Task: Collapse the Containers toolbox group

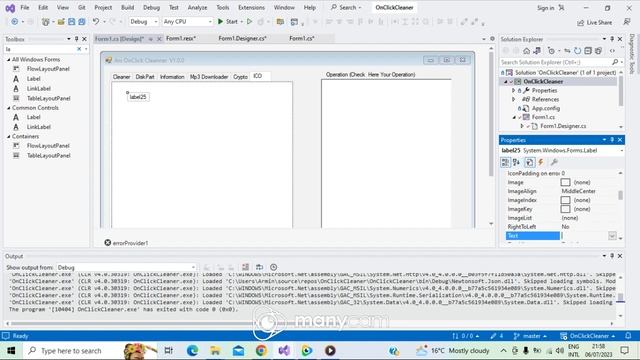Action: [9, 136]
